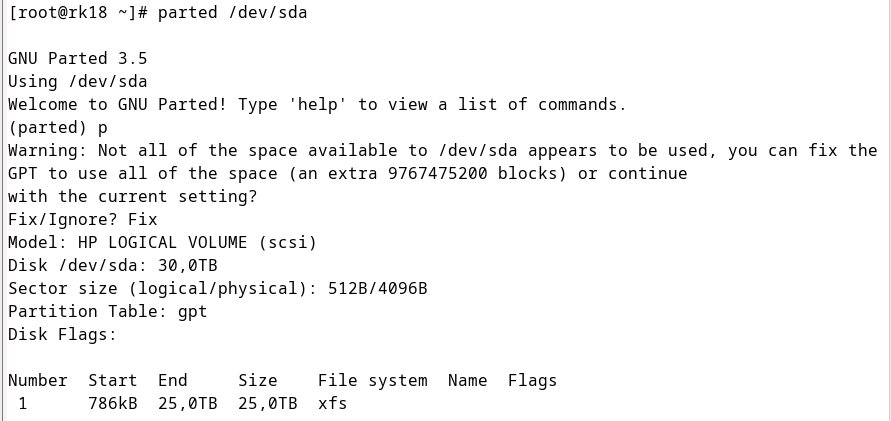Viewport: 891px width, 421px height.
Task: Click the 'Number' column header
Action: (x=38, y=381)
